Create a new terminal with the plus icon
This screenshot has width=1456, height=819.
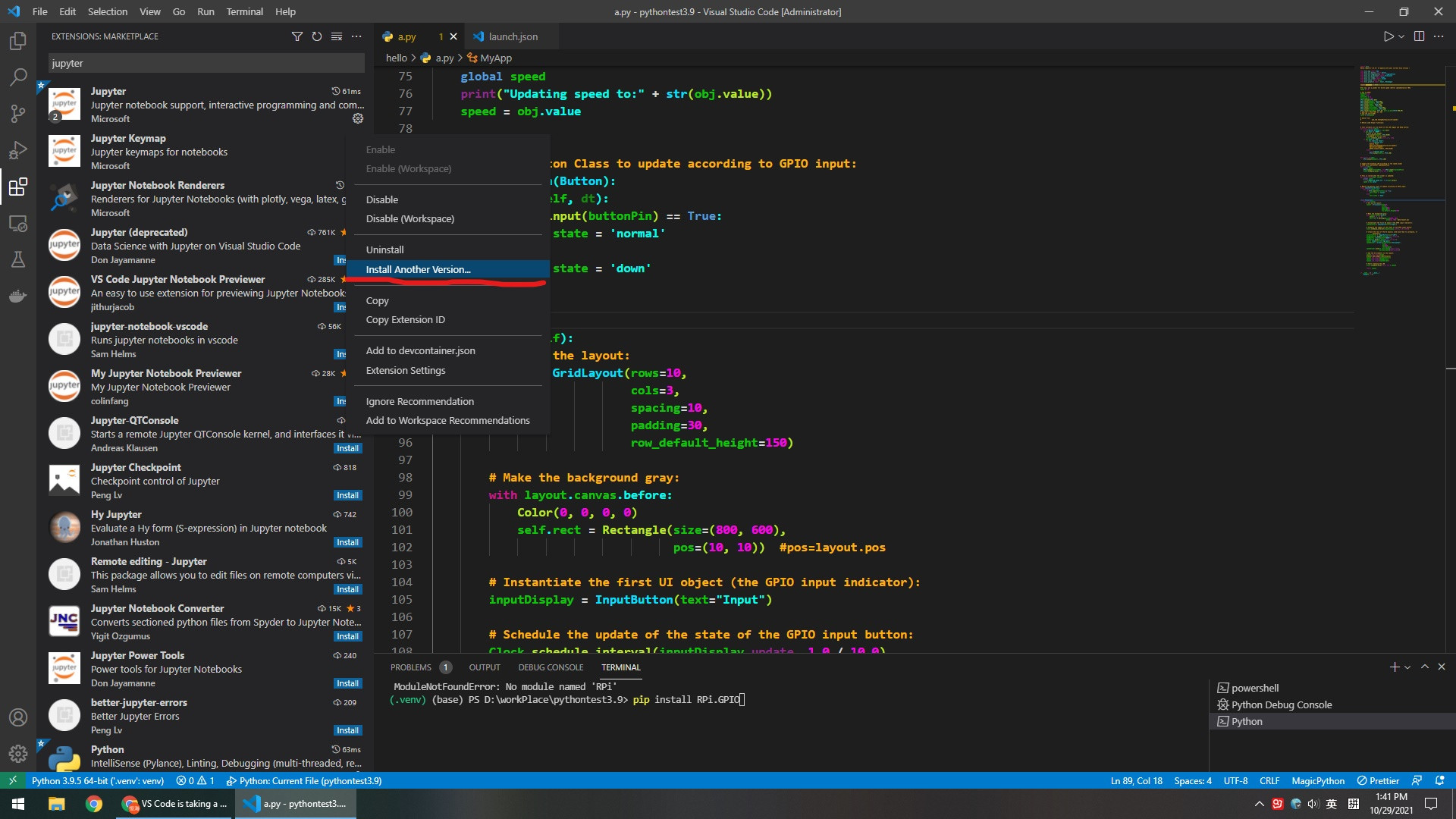coord(1394,667)
